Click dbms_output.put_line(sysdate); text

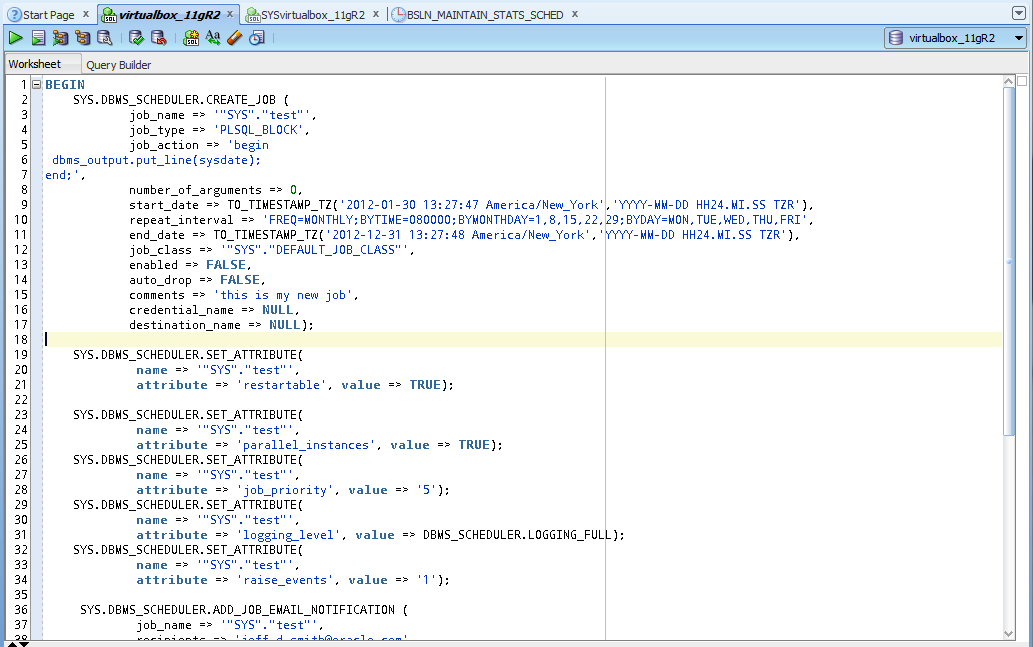[x=156, y=160]
